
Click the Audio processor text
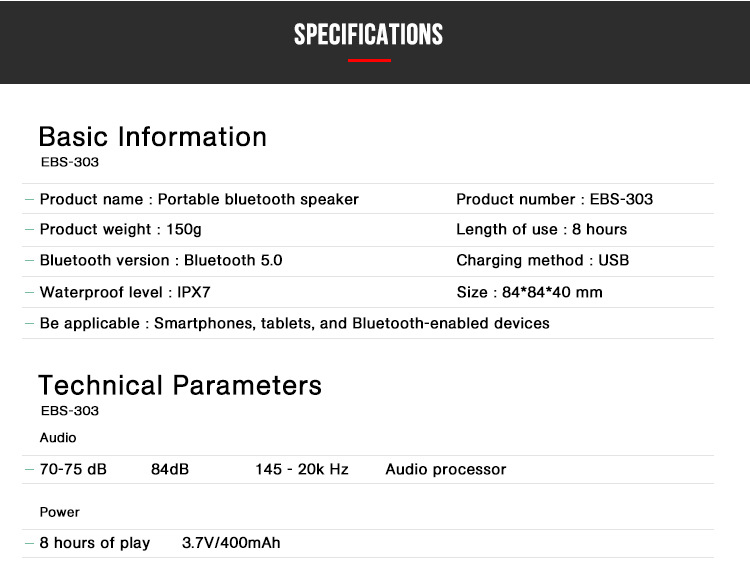(x=446, y=469)
